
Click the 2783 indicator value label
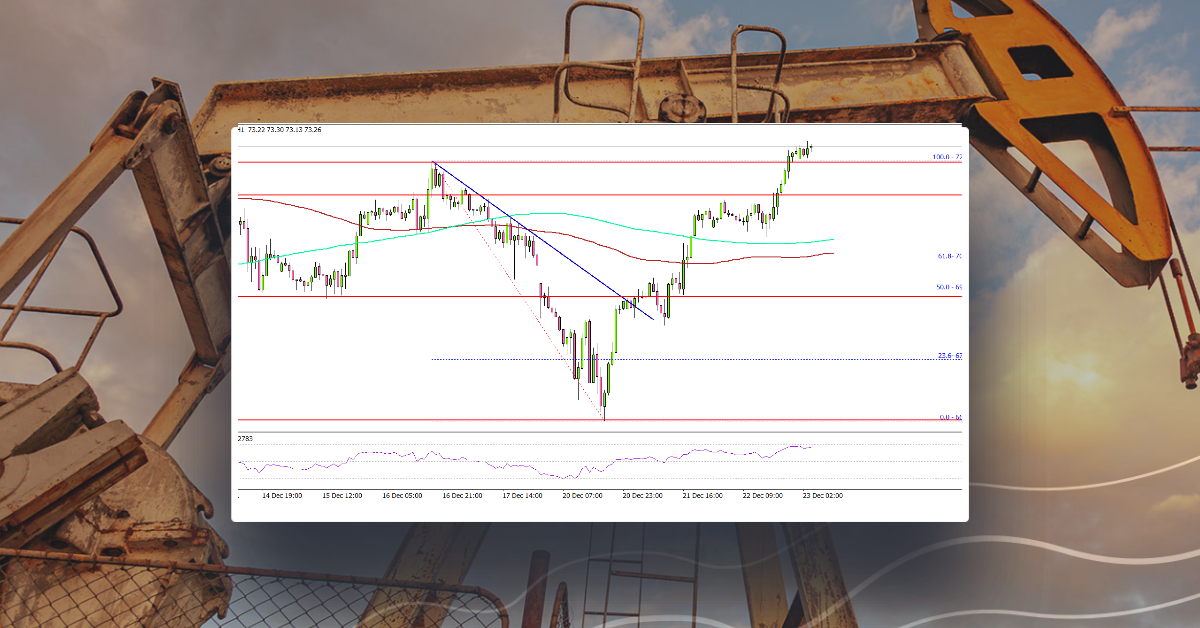pyautogui.click(x=245, y=437)
